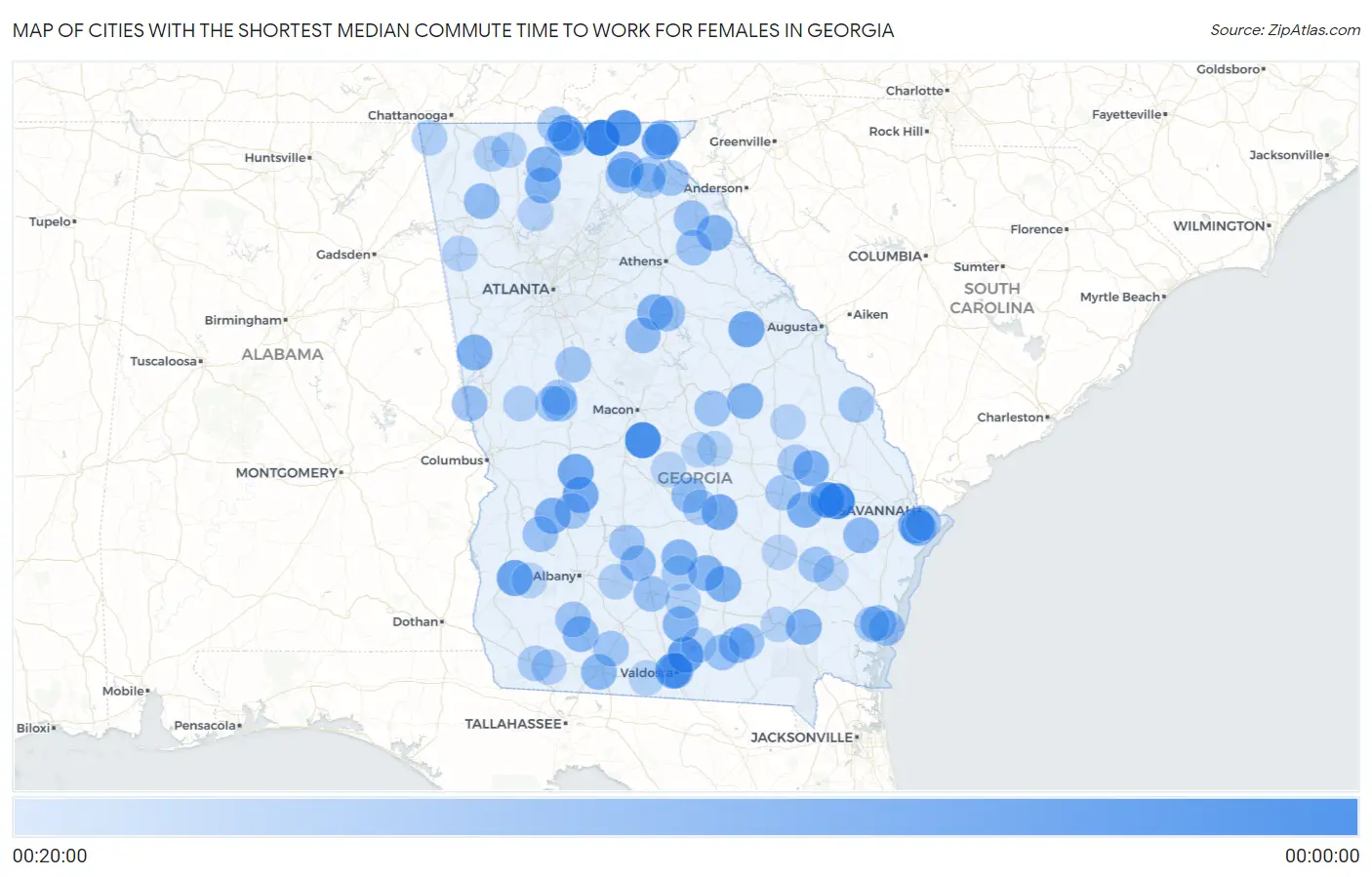Click the Macon city label
The height and width of the screenshot is (877, 1372).
(x=614, y=410)
